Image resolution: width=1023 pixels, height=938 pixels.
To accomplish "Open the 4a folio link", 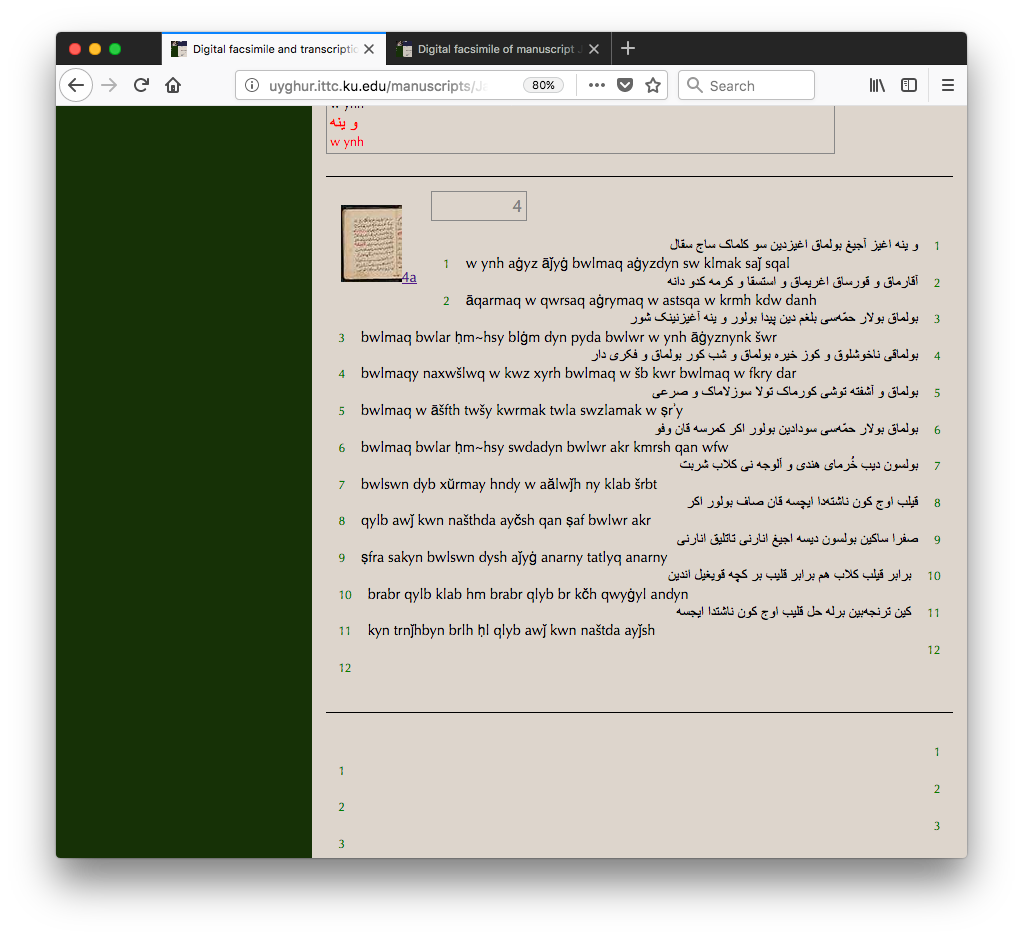I will tap(409, 277).
